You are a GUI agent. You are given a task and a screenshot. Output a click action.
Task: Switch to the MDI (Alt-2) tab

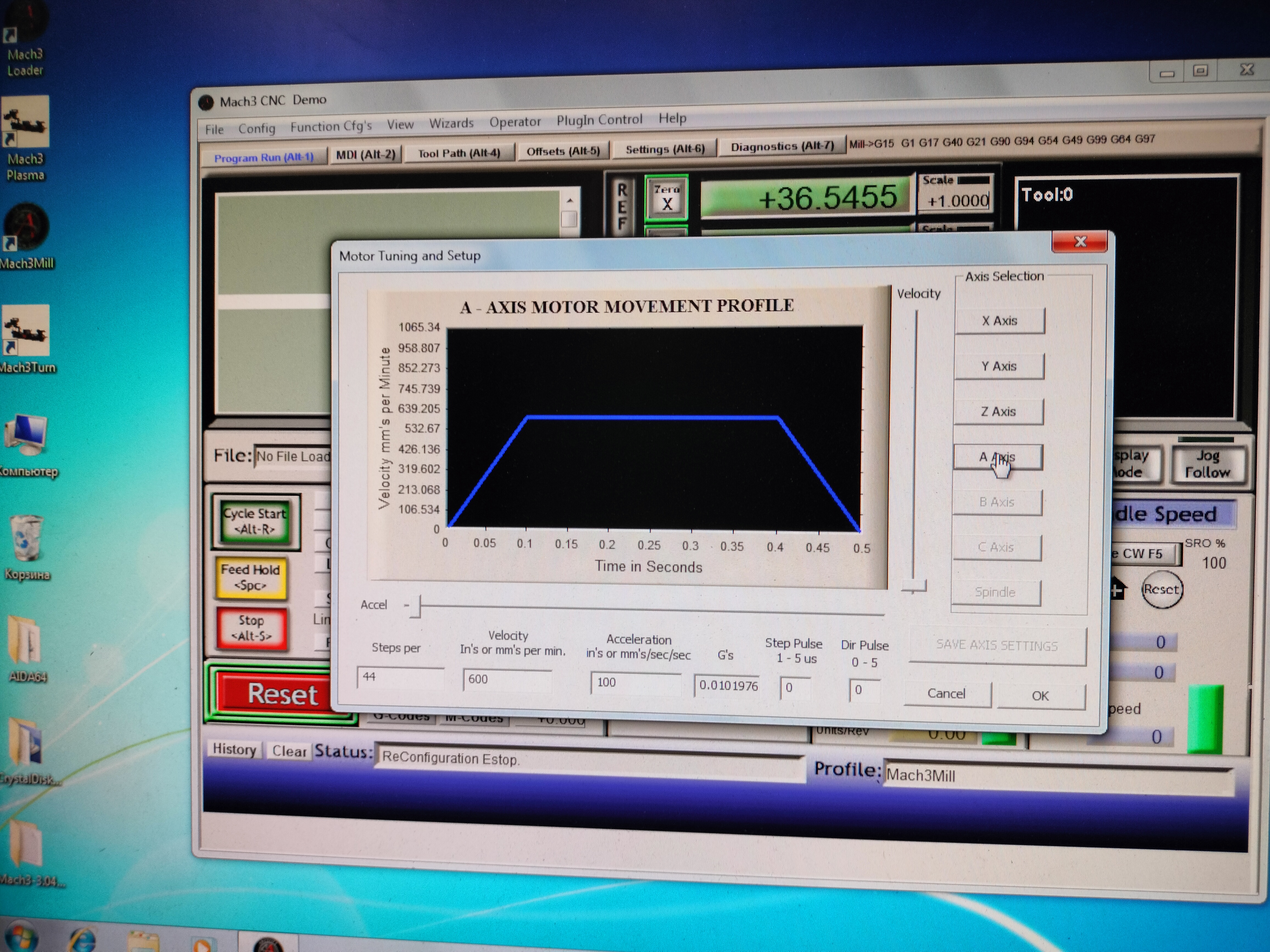click(x=365, y=154)
